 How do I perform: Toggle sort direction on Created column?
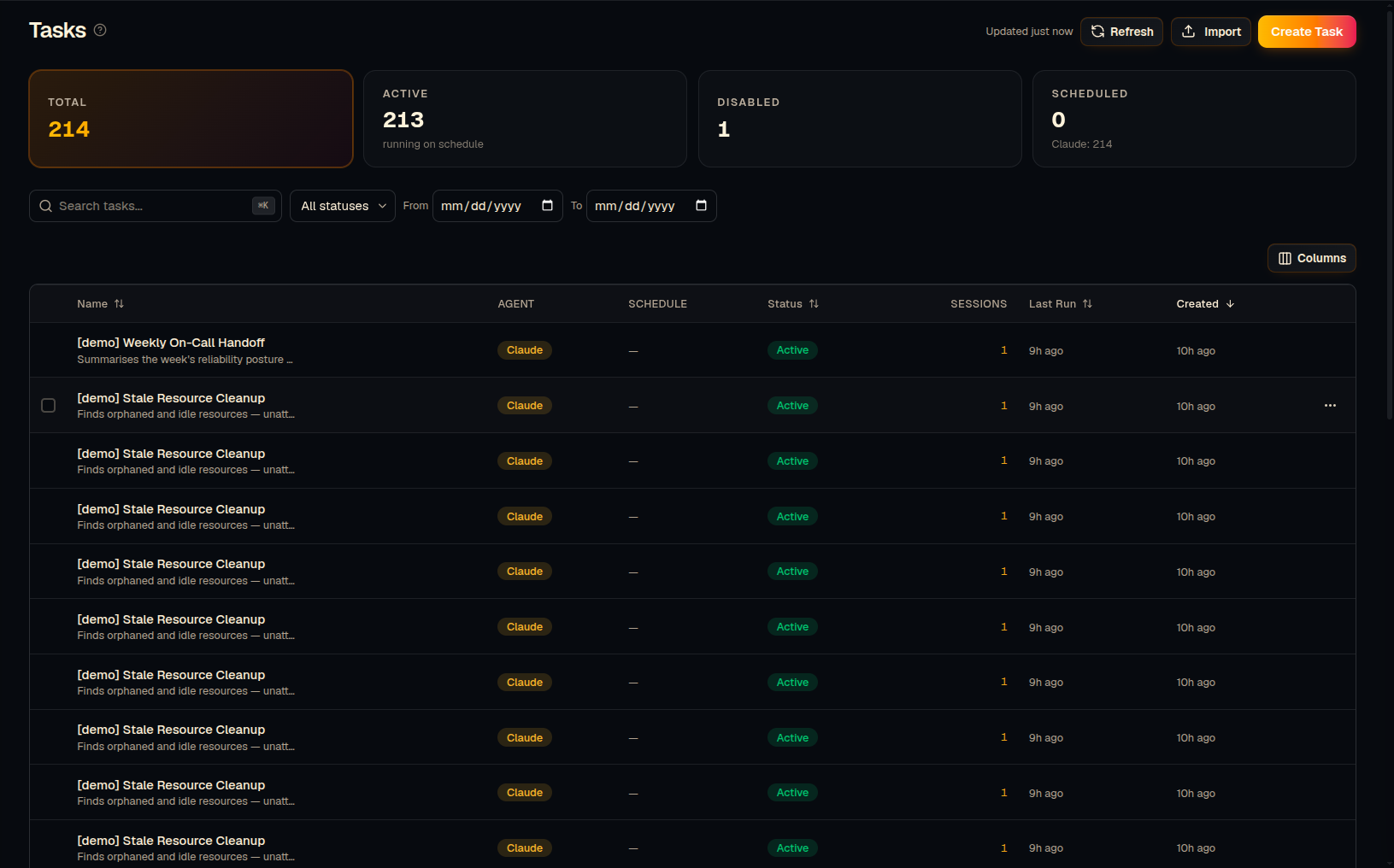pos(1205,304)
